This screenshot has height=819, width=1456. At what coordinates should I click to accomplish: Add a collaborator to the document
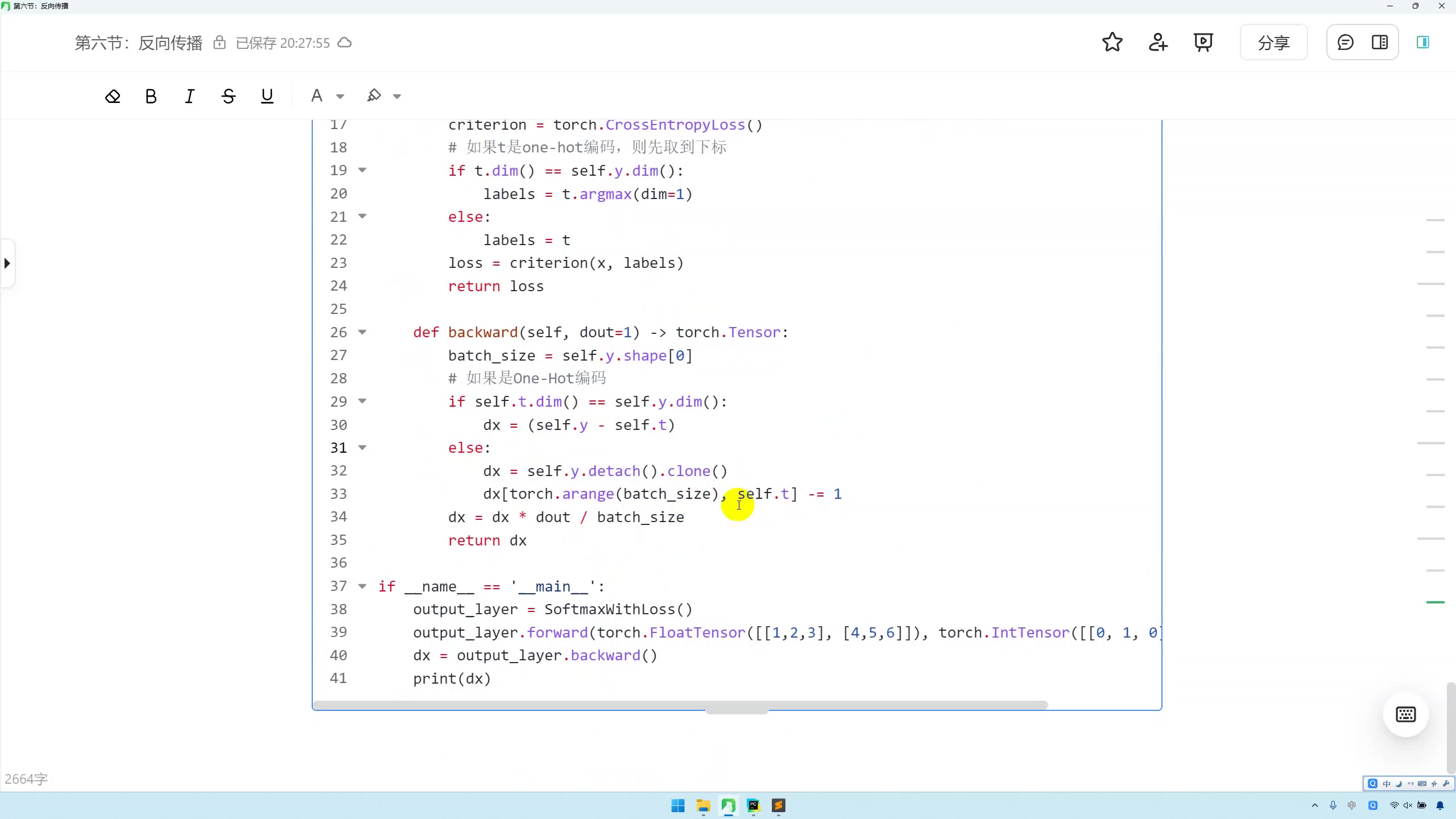(x=1158, y=42)
